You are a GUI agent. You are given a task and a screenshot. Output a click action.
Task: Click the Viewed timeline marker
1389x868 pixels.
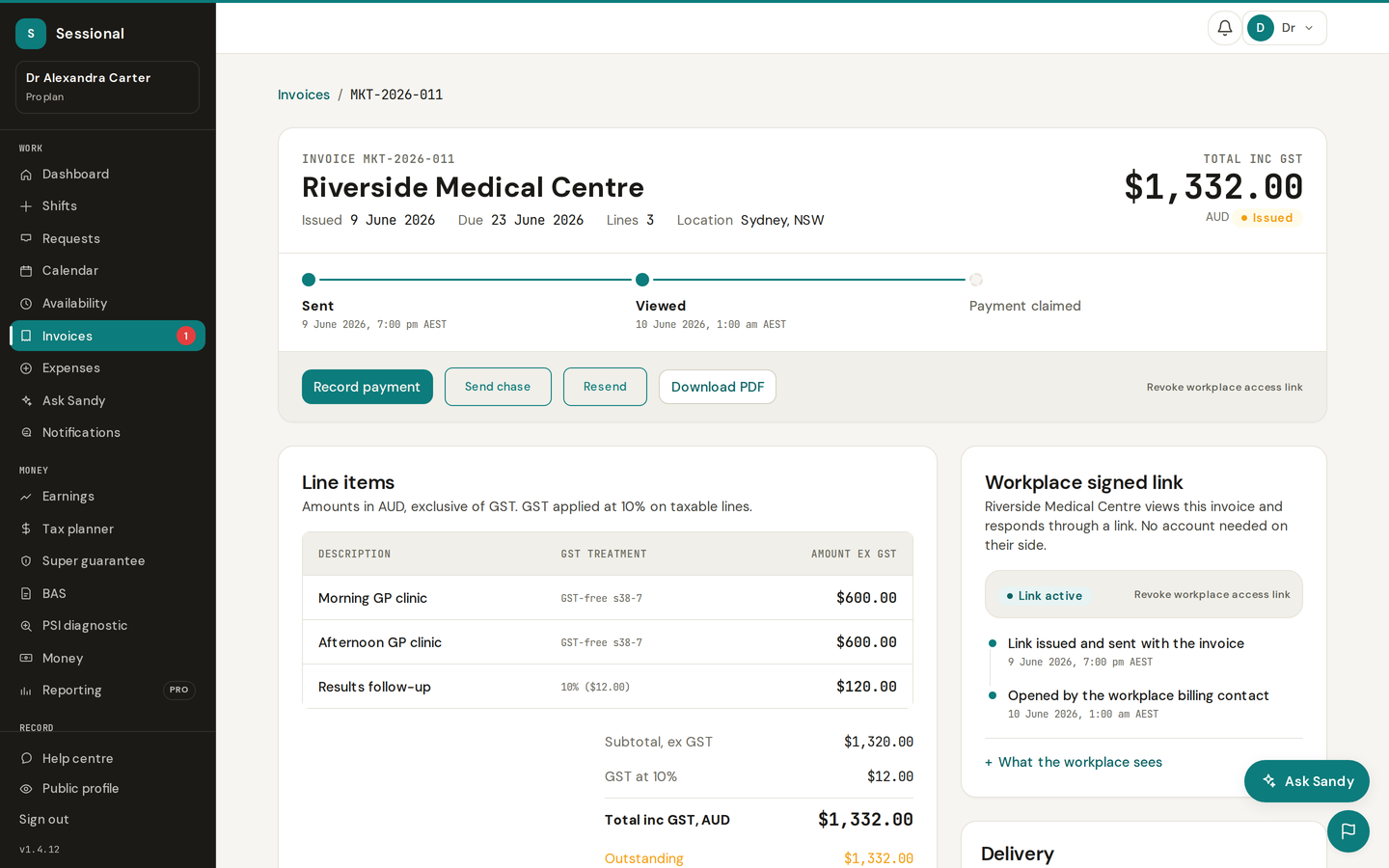point(642,280)
